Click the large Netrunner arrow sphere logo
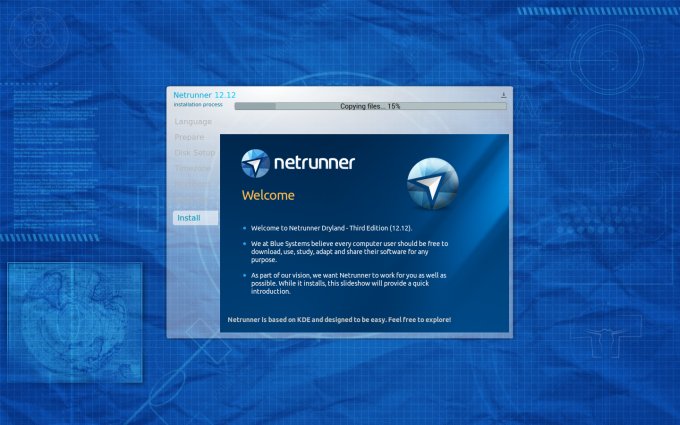Viewport: 680px width, 425px height. tap(432, 184)
